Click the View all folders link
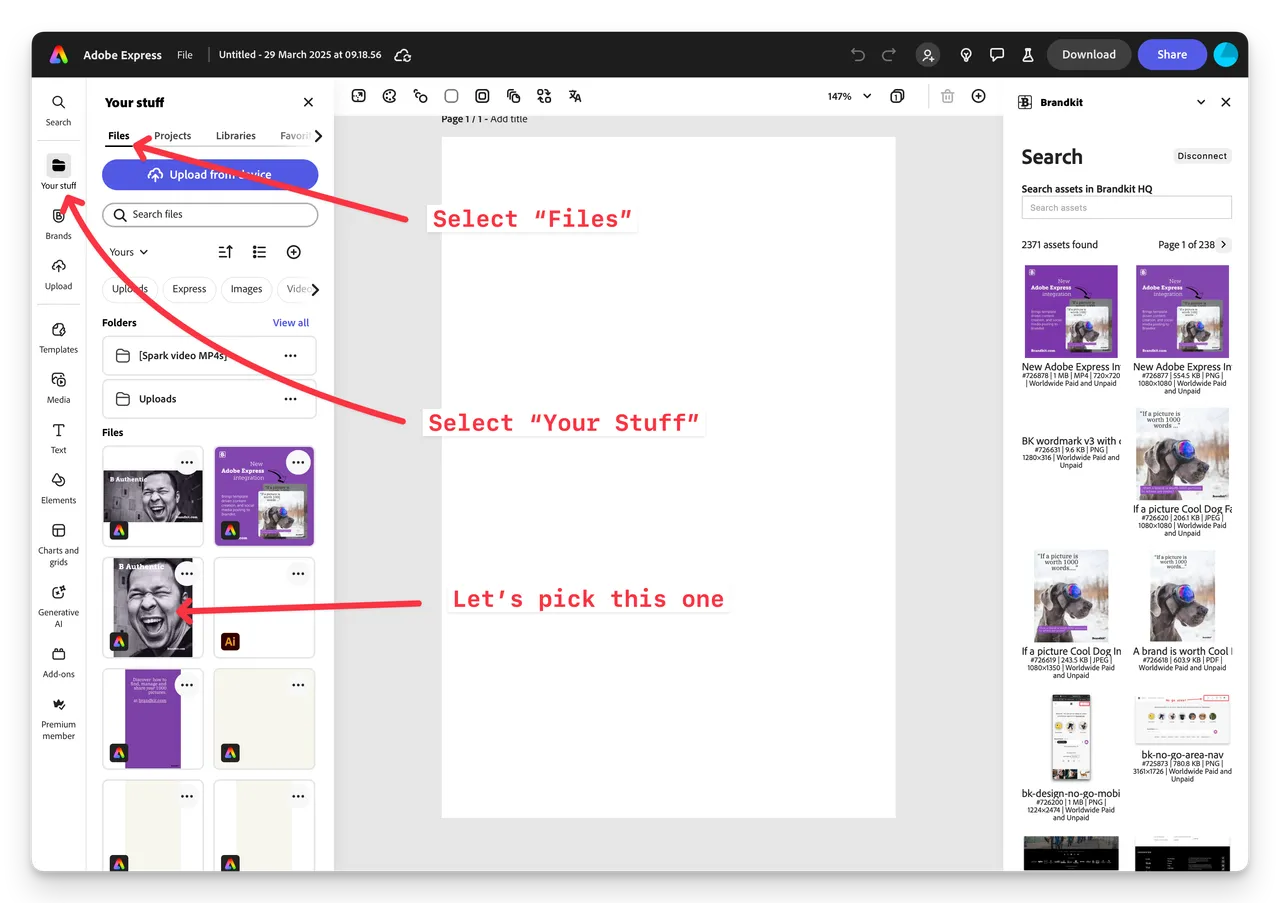The height and width of the screenshot is (903, 1280). (291, 323)
